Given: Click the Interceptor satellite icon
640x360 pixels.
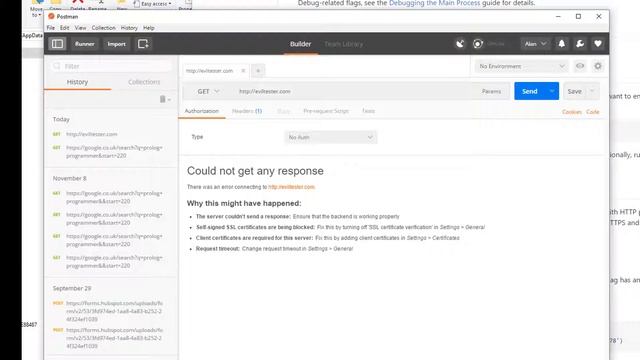Looking at the screenshot, I should coord(460,44).
